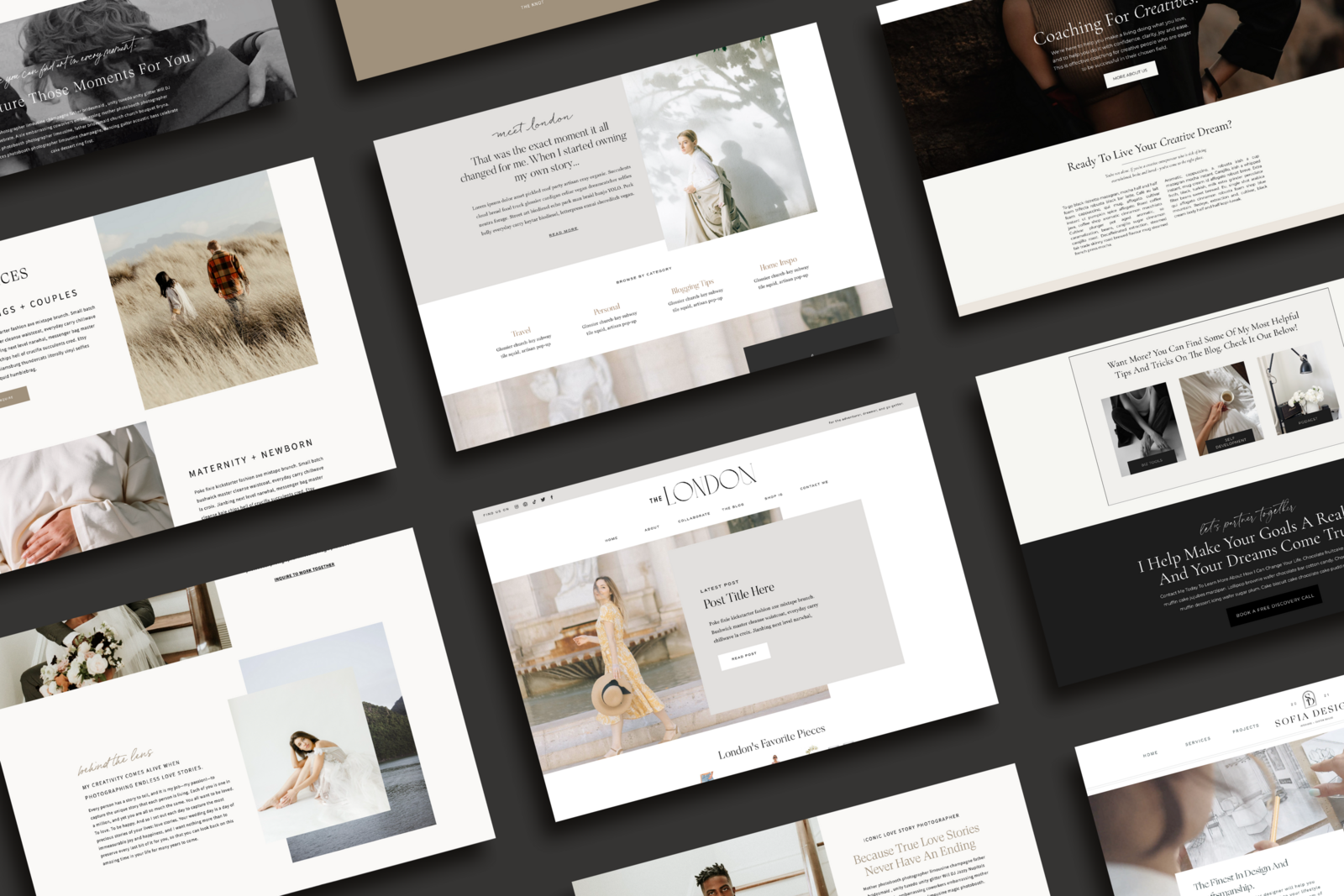1344x896 pixels.
Task: Open the Pinterest icon in The London header
Action: [525, 504]
